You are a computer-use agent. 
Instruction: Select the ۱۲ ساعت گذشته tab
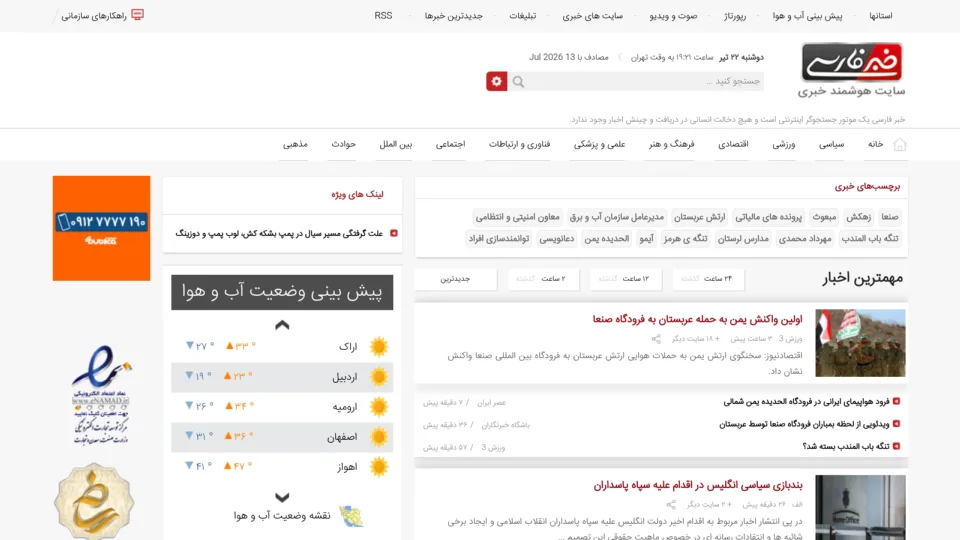click(x=625, y=279)
